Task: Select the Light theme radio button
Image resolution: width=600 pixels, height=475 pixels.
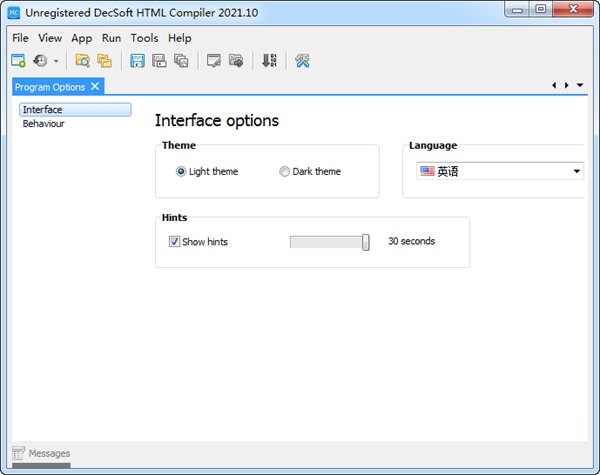Action: pos(181,171)
